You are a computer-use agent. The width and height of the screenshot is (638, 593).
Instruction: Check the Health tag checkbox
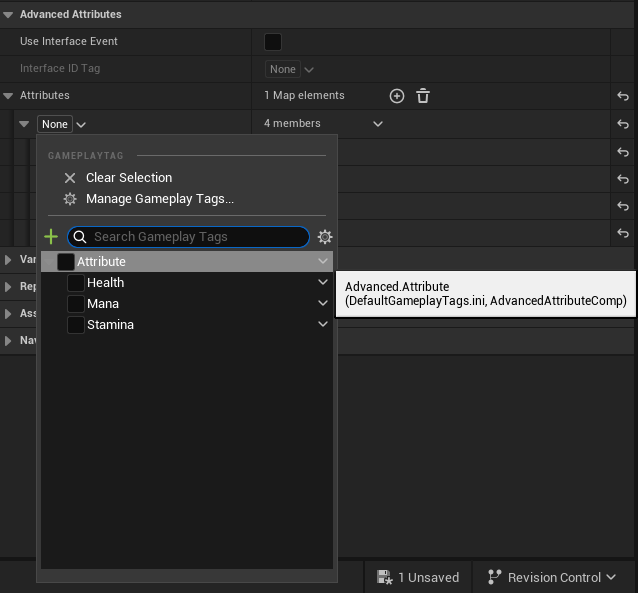click(x=76, y=283)
